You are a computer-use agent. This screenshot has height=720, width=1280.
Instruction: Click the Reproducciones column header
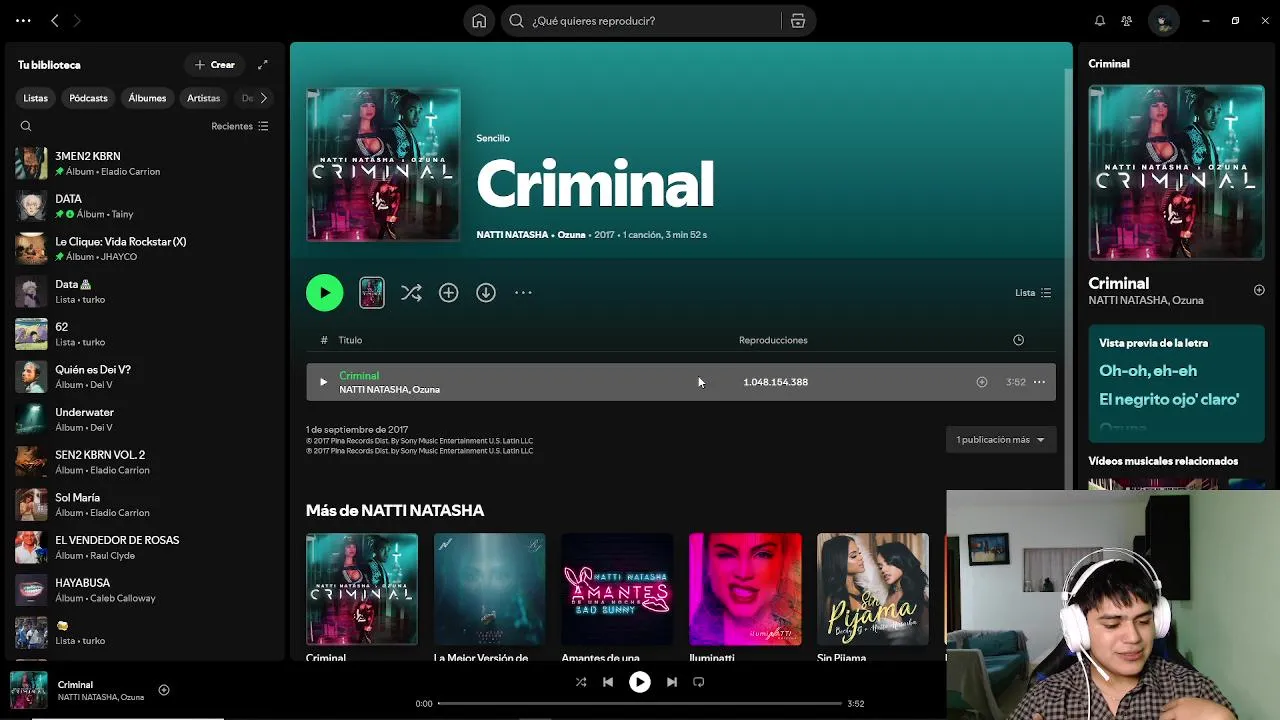773,340
